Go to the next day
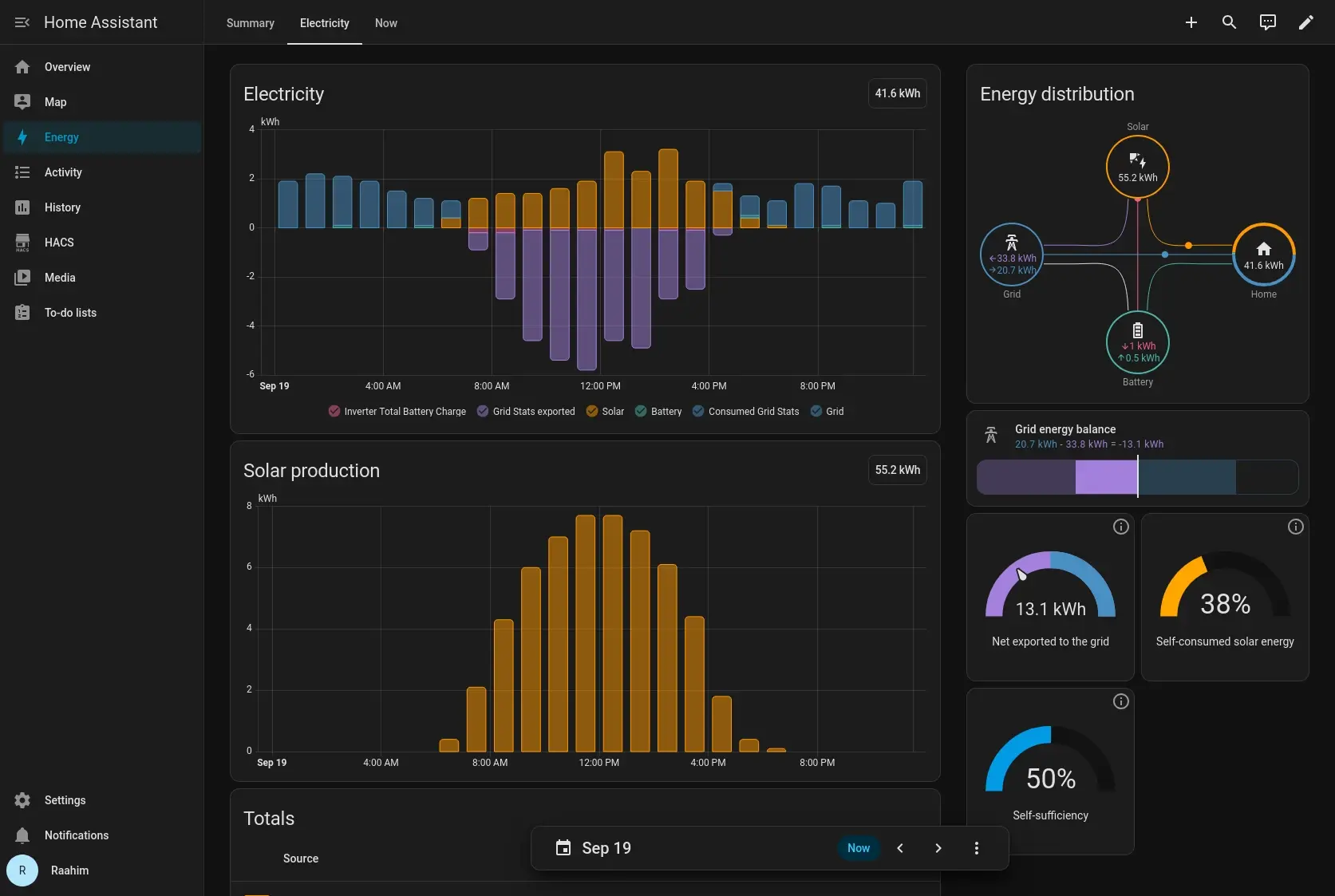 938,848
